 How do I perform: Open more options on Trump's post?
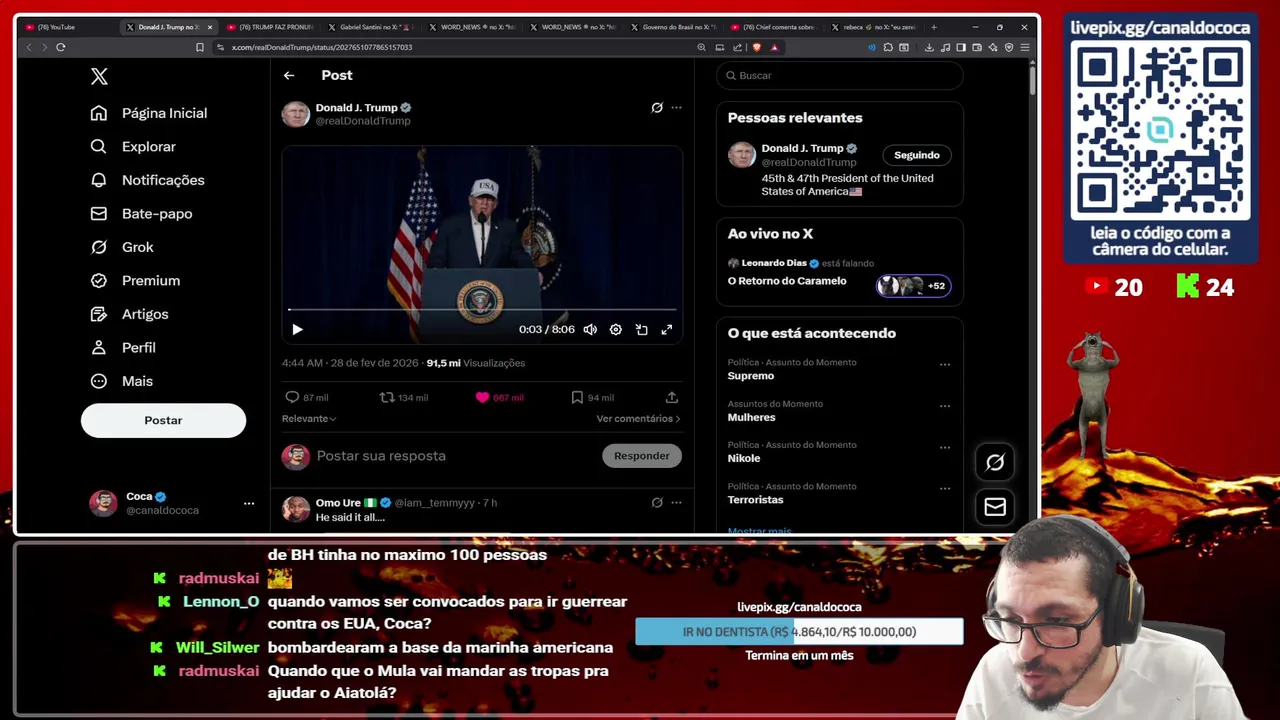[676, 107]
